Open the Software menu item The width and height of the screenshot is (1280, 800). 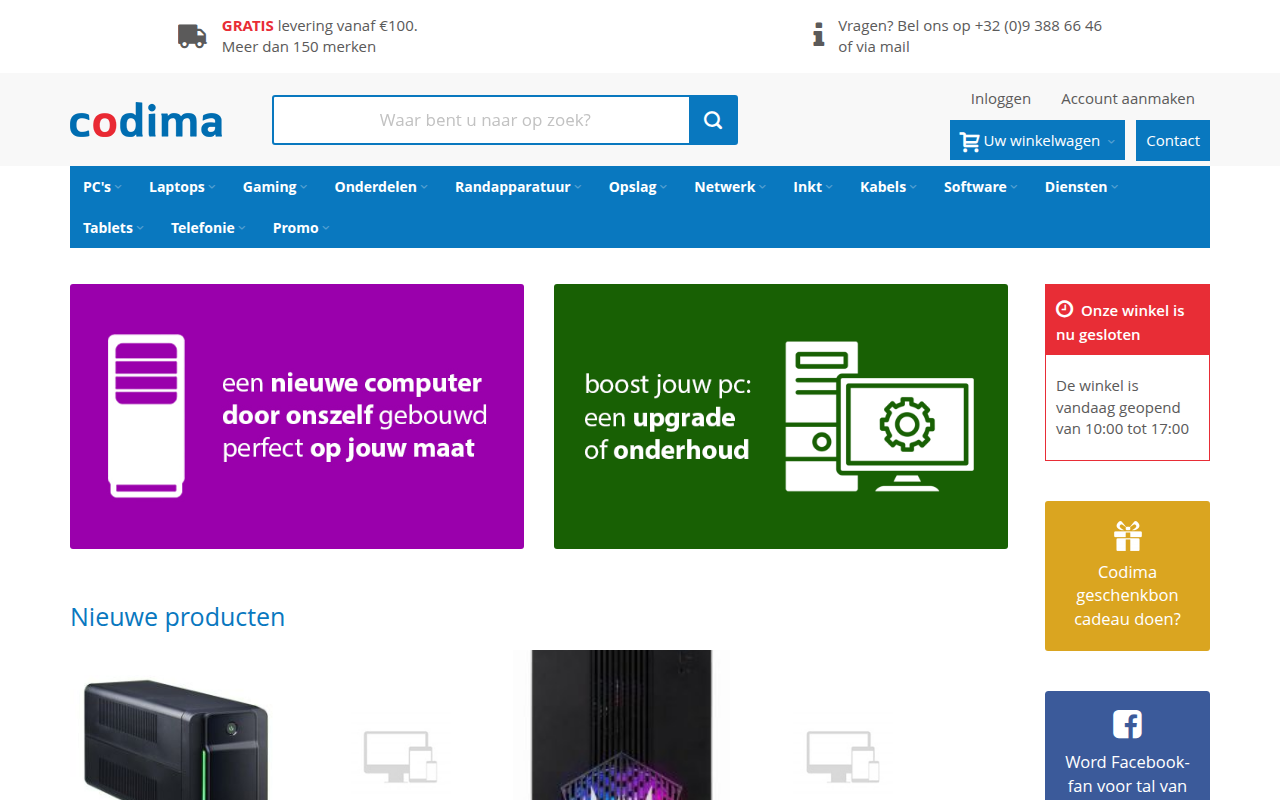point(981,187)
